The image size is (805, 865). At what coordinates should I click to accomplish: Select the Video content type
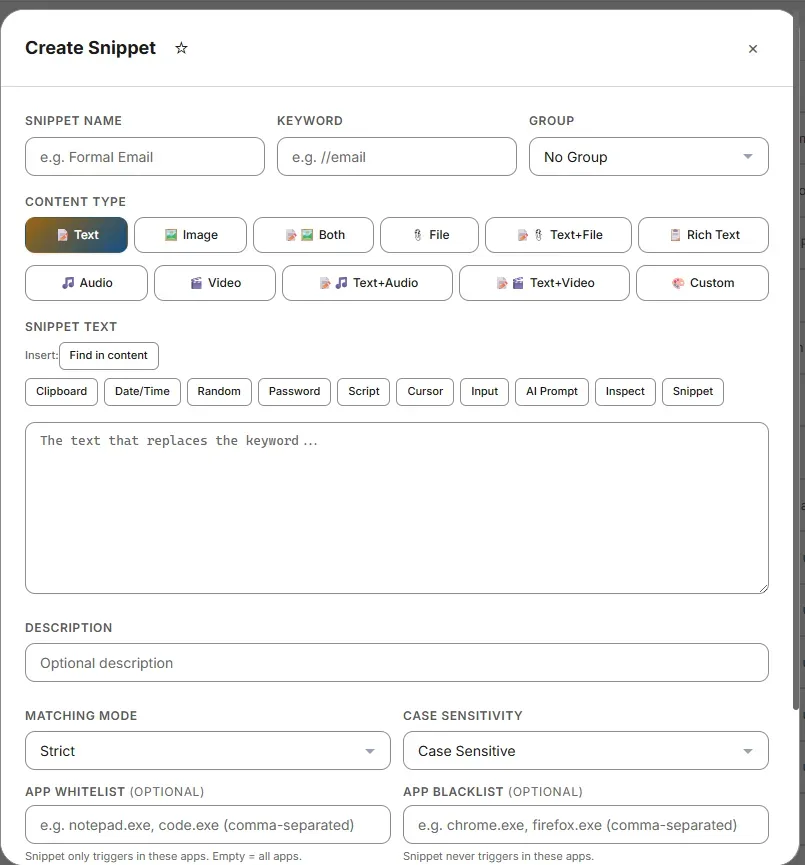(x=215, y=283)
